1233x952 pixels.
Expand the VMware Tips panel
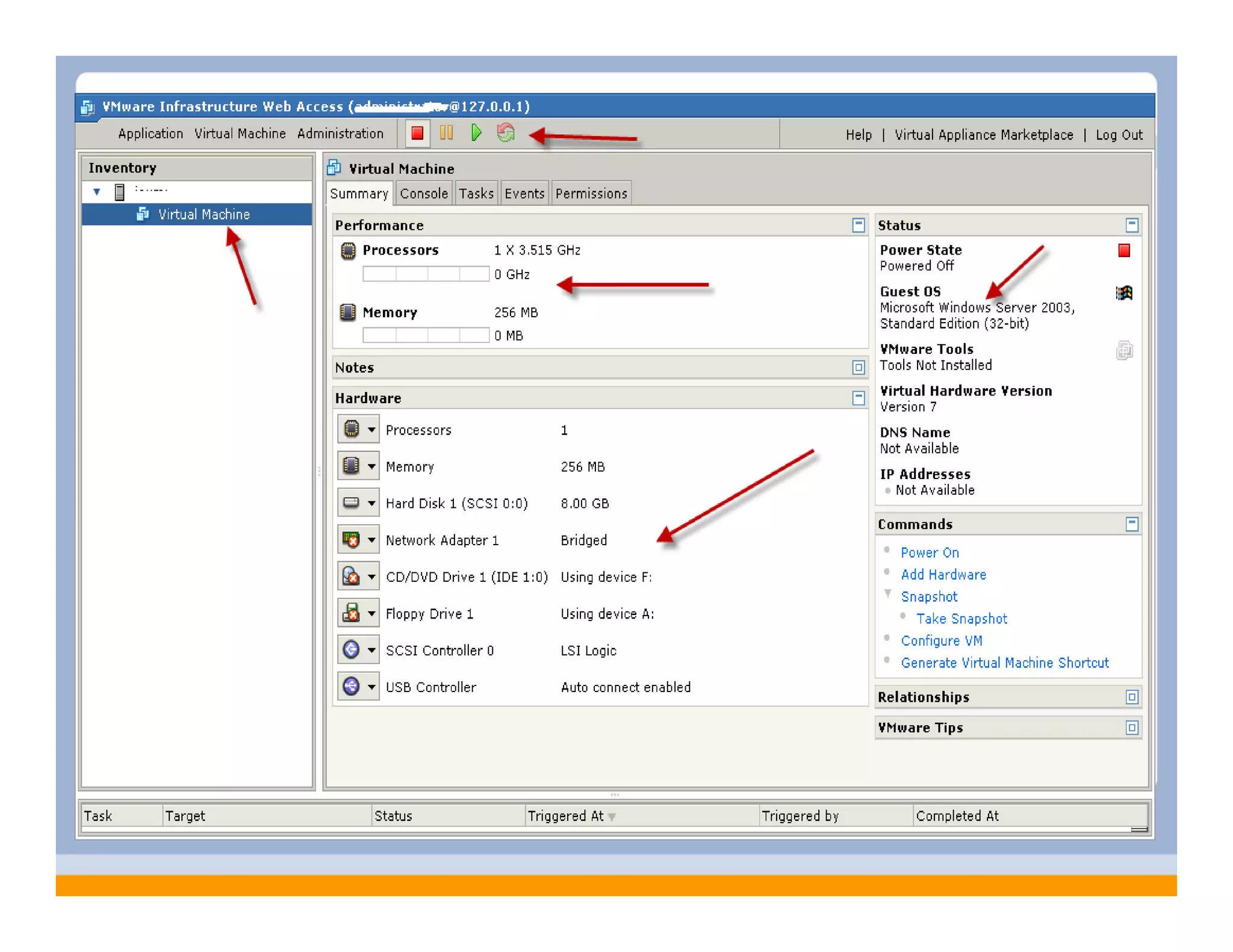[1131, 728]
